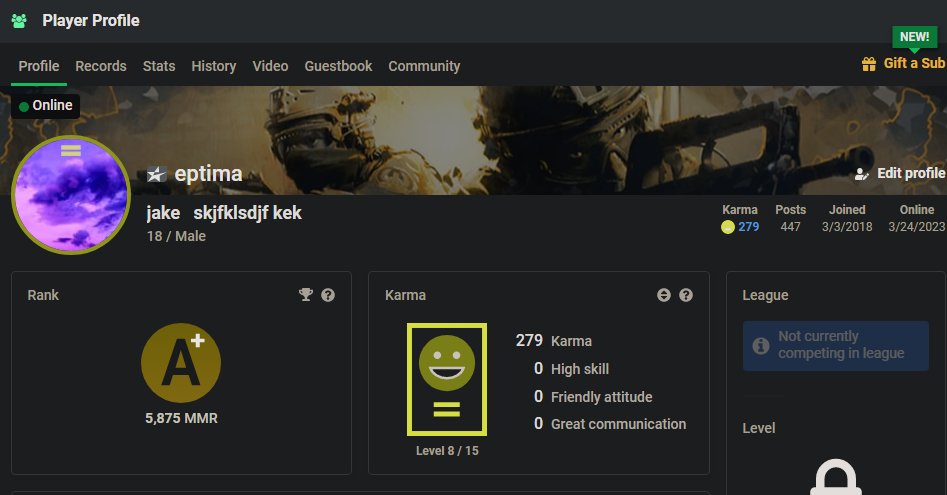947x495 pixels.
Task: Switch to the Community tab
Action: (424, 66)
